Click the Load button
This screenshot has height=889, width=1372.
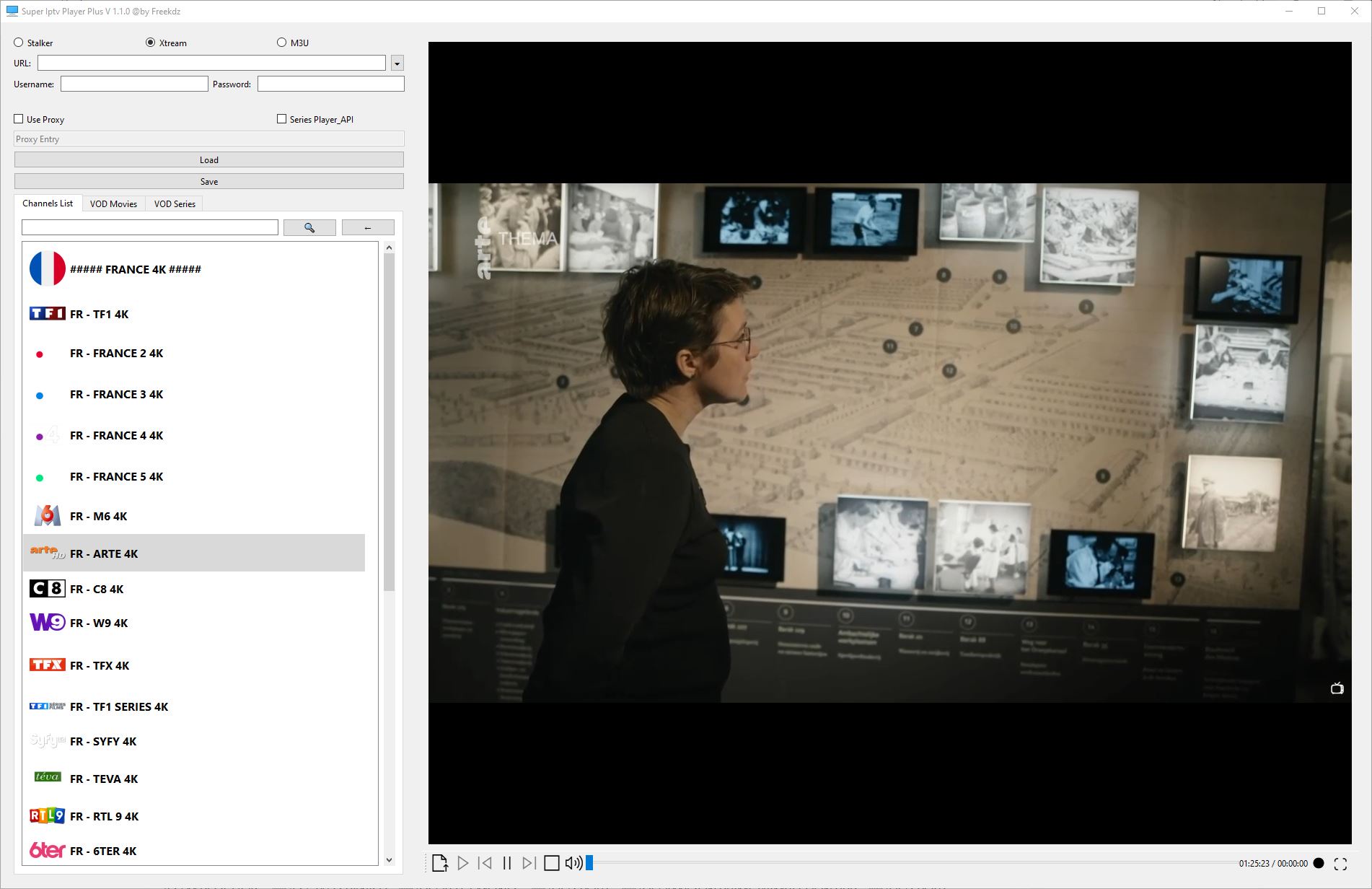click(x=209, y=159)
